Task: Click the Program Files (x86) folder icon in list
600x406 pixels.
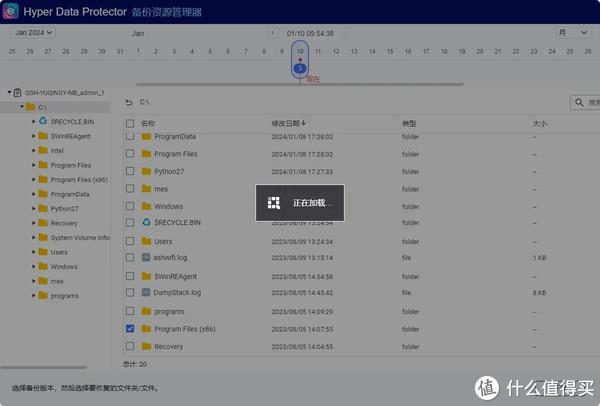Action: tap(146, 329)
